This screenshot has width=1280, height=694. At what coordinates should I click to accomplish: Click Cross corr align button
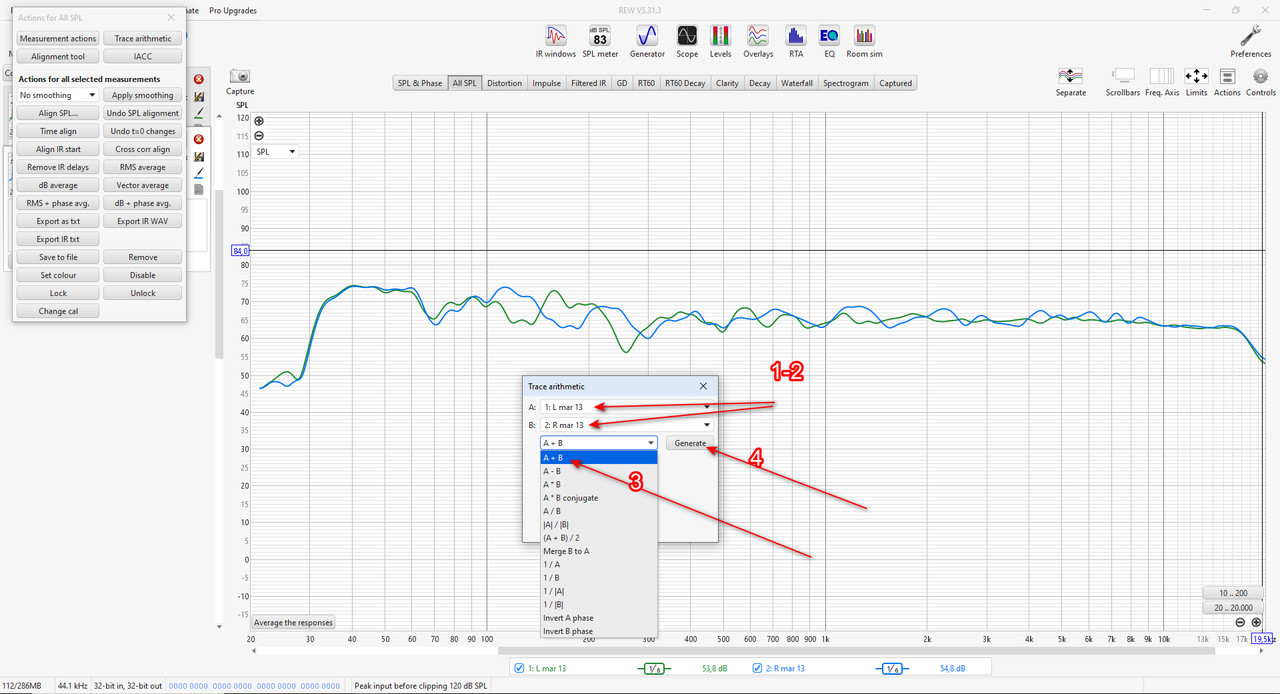(143, 149)
